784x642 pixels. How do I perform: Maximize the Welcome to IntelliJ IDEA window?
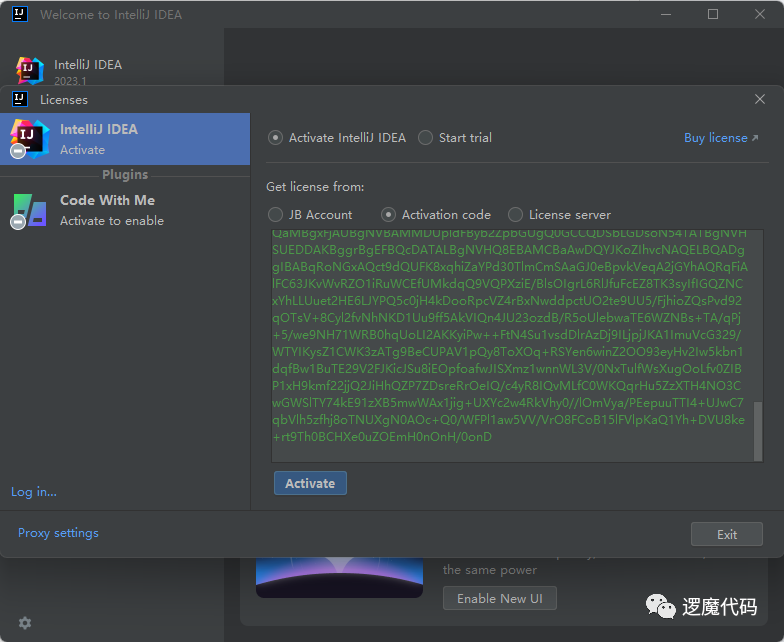pos(713,14)
